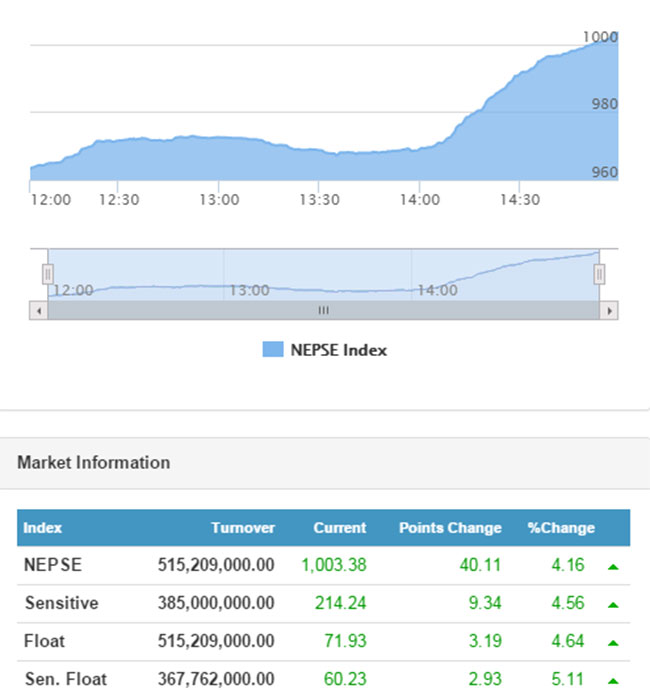Click NEPSE points change 40.11
Screen dimensions: 650x693
tap(480, 565)
